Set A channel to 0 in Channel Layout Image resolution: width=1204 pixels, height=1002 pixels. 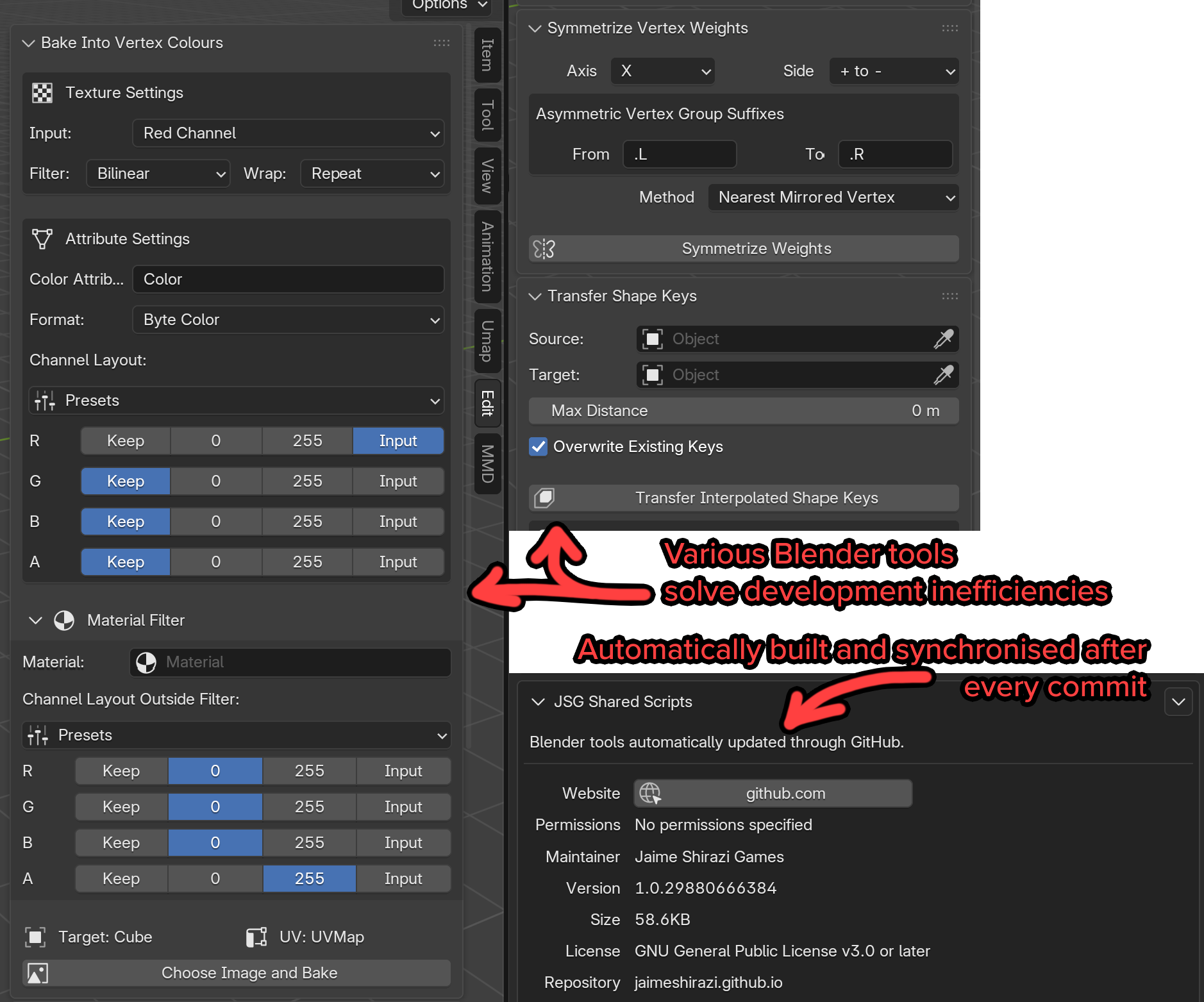click(216, 562)
